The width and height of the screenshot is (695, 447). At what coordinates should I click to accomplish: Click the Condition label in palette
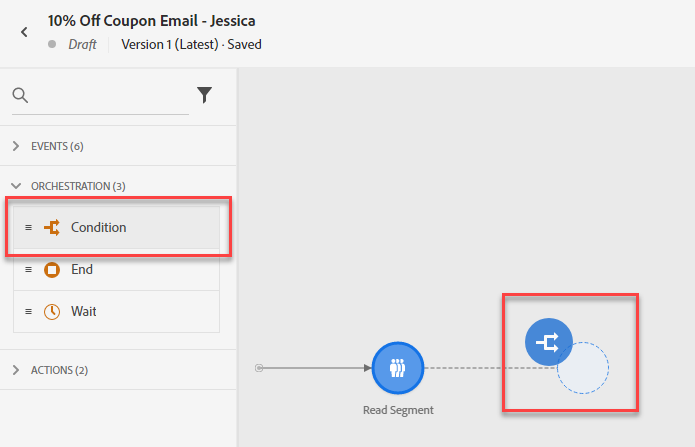point(98,227)
